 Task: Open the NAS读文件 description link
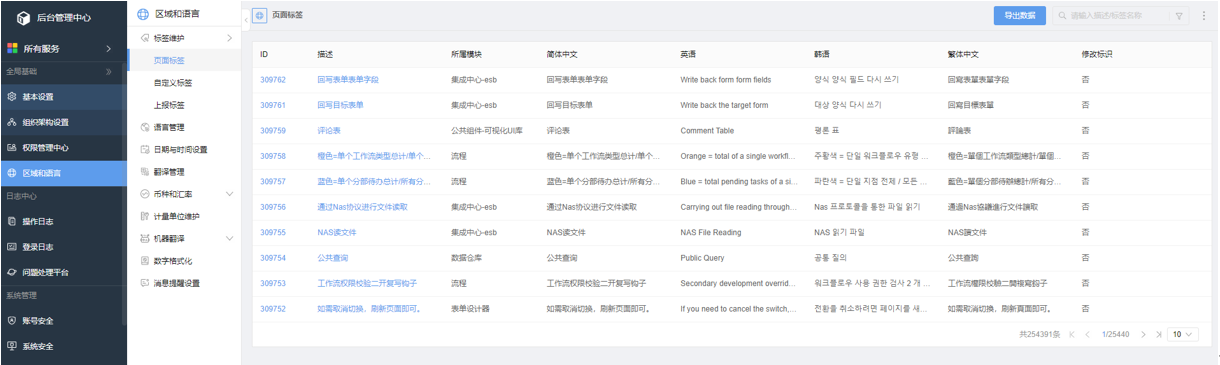point(337,232)
